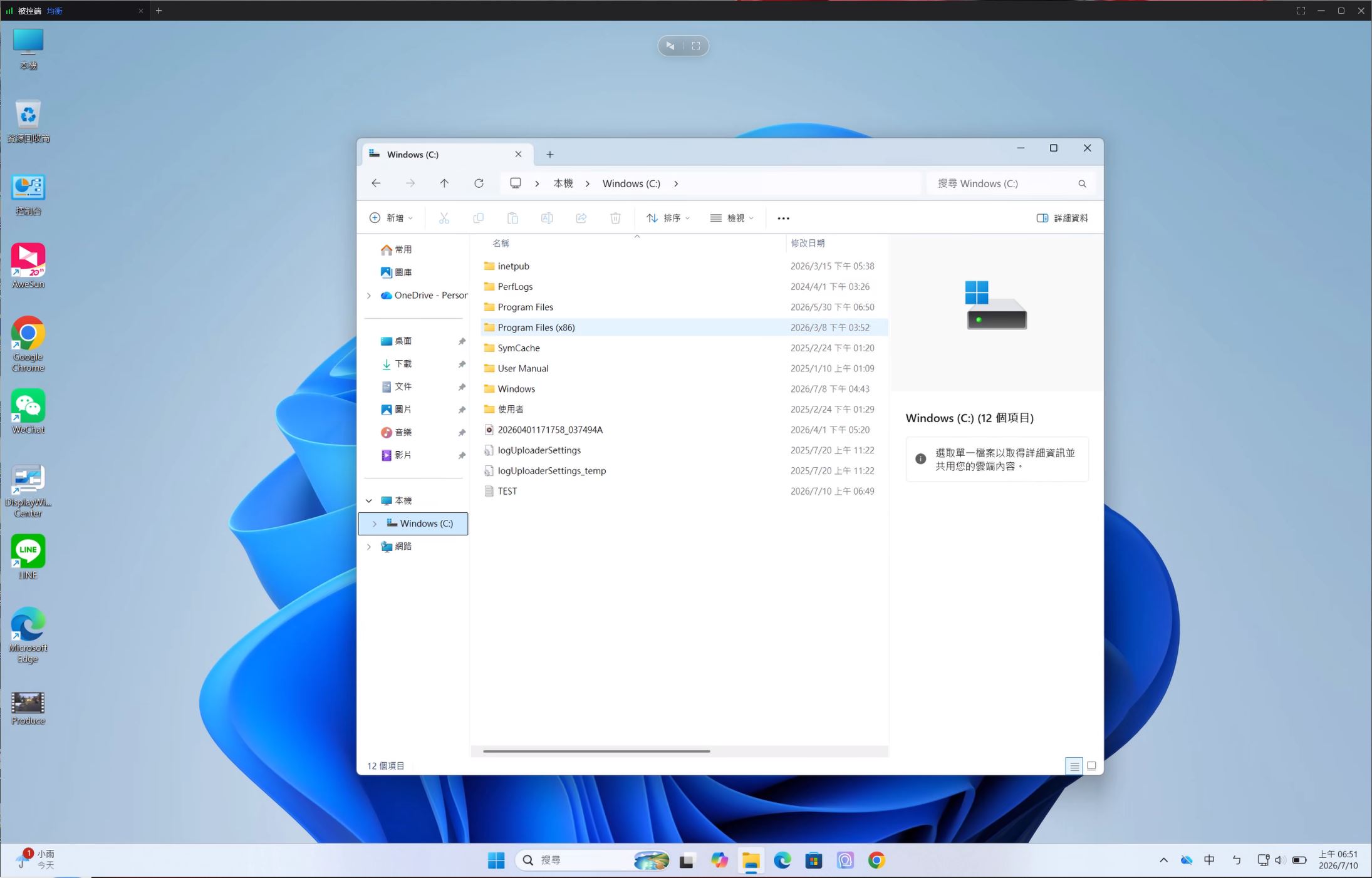1372x878 pixels.
Task: Open a new Explorer tab with plus
Action: [549, 155]
